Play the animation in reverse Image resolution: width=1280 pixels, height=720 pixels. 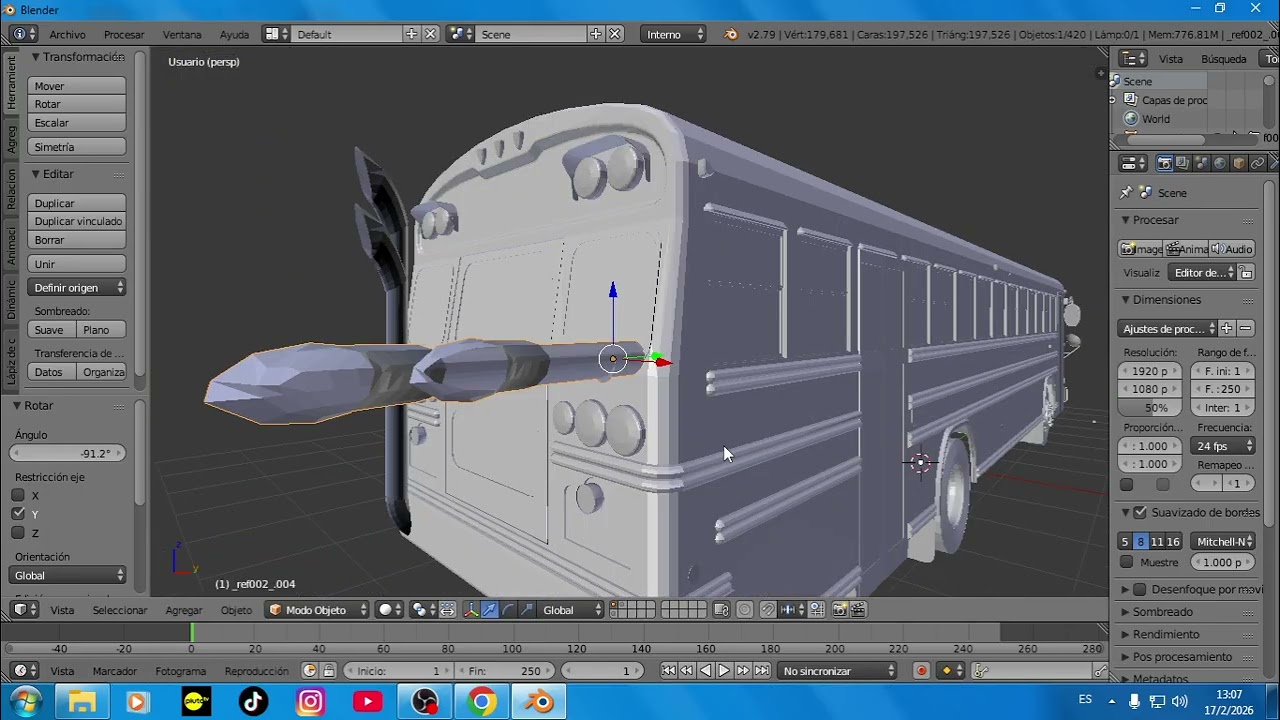tap(705, 671)
